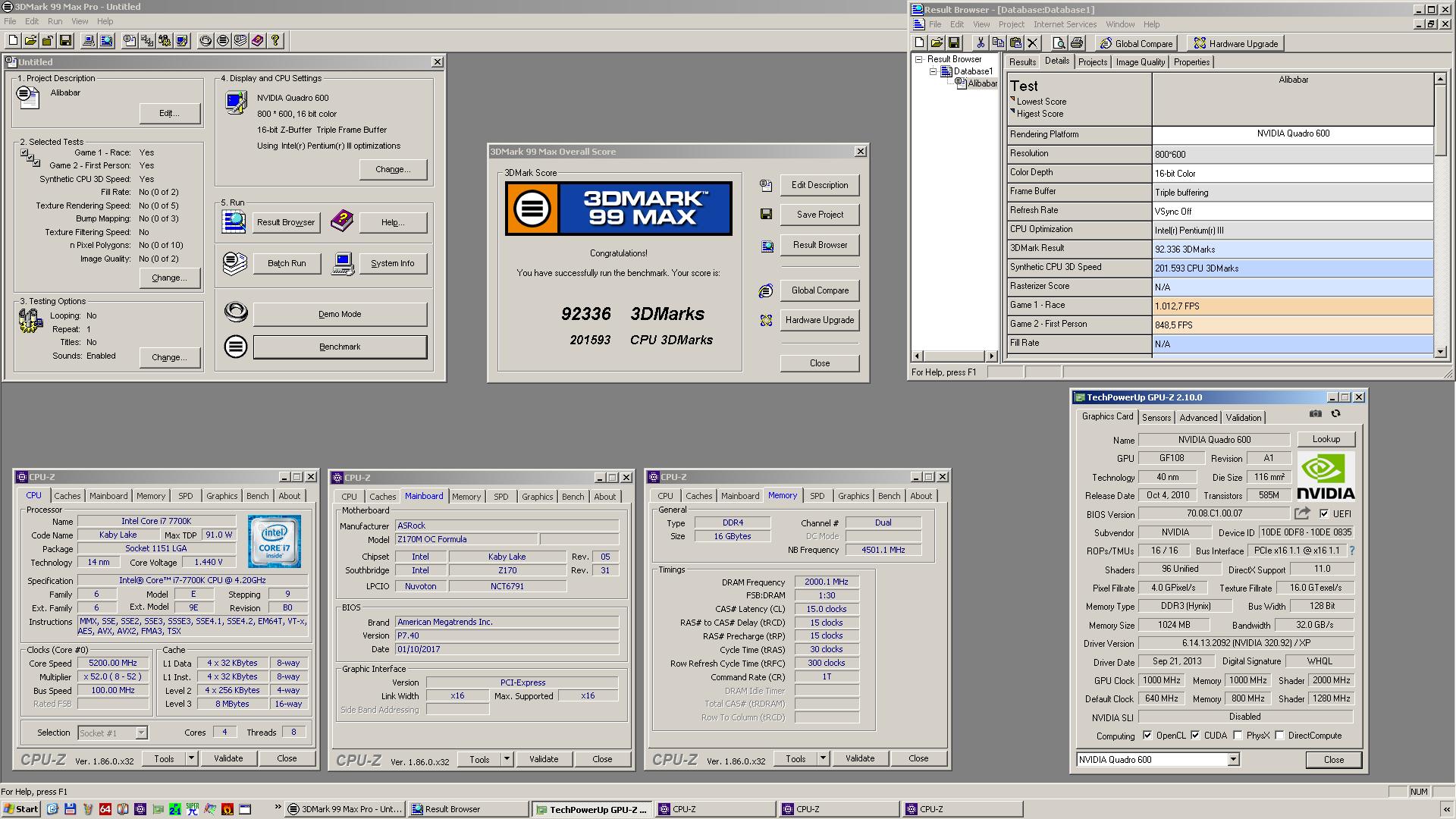This screenshot has height=819, width=1456.
Task: Expand the hidden quick launch icons chevron
Action: (x=278, y=808)
